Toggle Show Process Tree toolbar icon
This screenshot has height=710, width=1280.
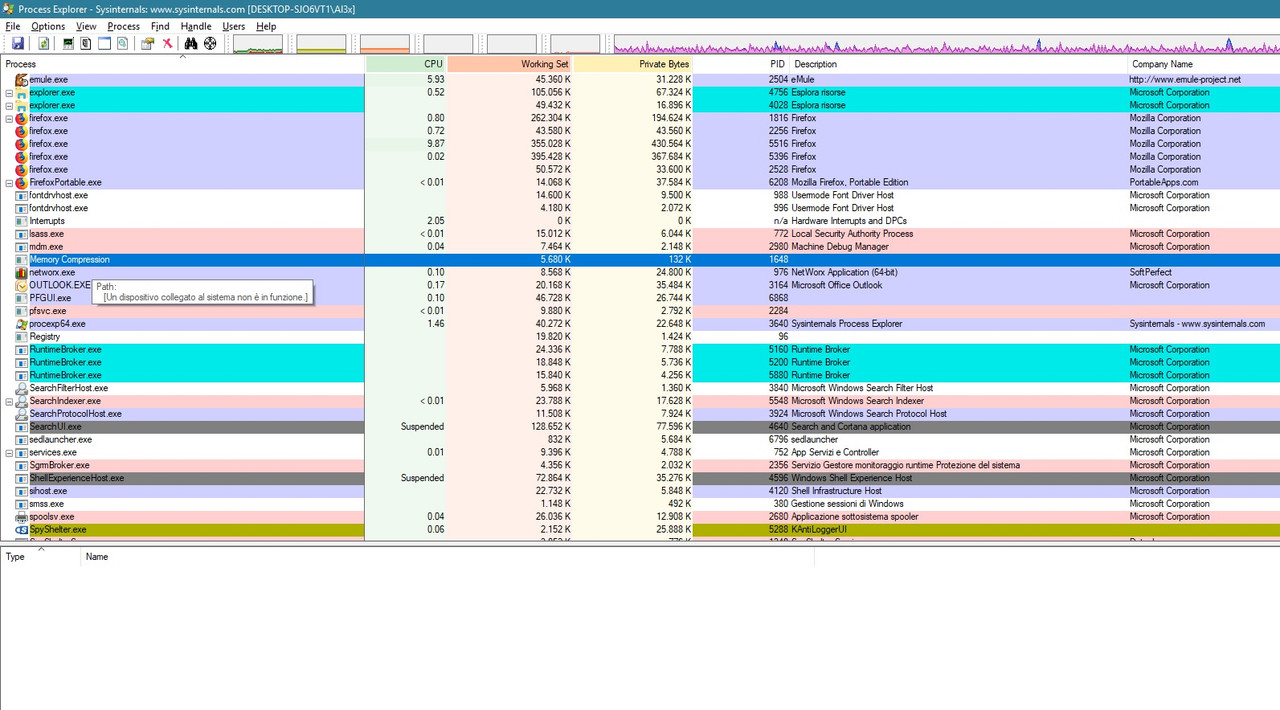tap(86, 44)
